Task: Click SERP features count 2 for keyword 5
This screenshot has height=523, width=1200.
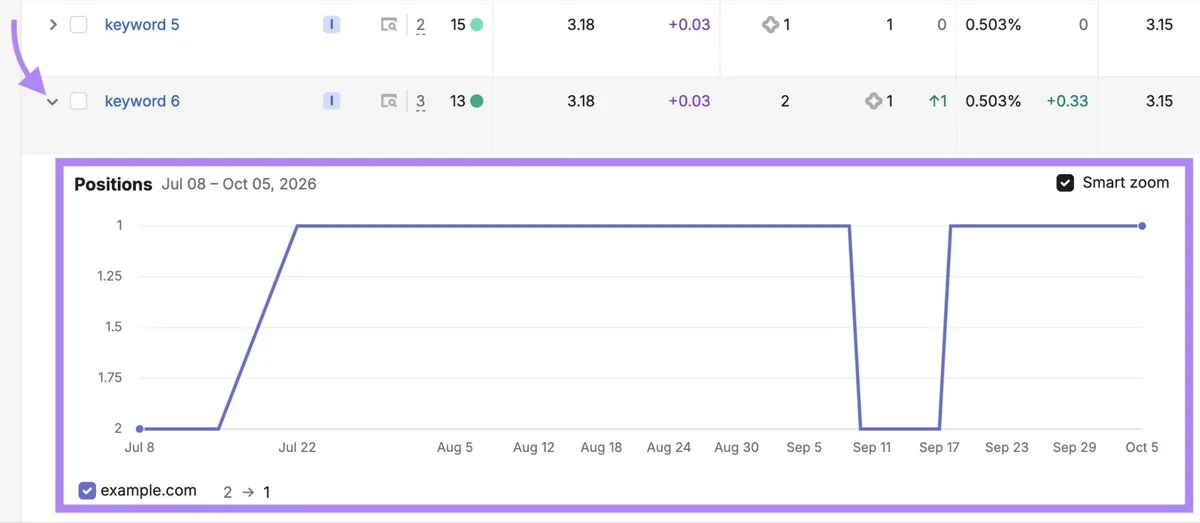Action: click(420, 25)
